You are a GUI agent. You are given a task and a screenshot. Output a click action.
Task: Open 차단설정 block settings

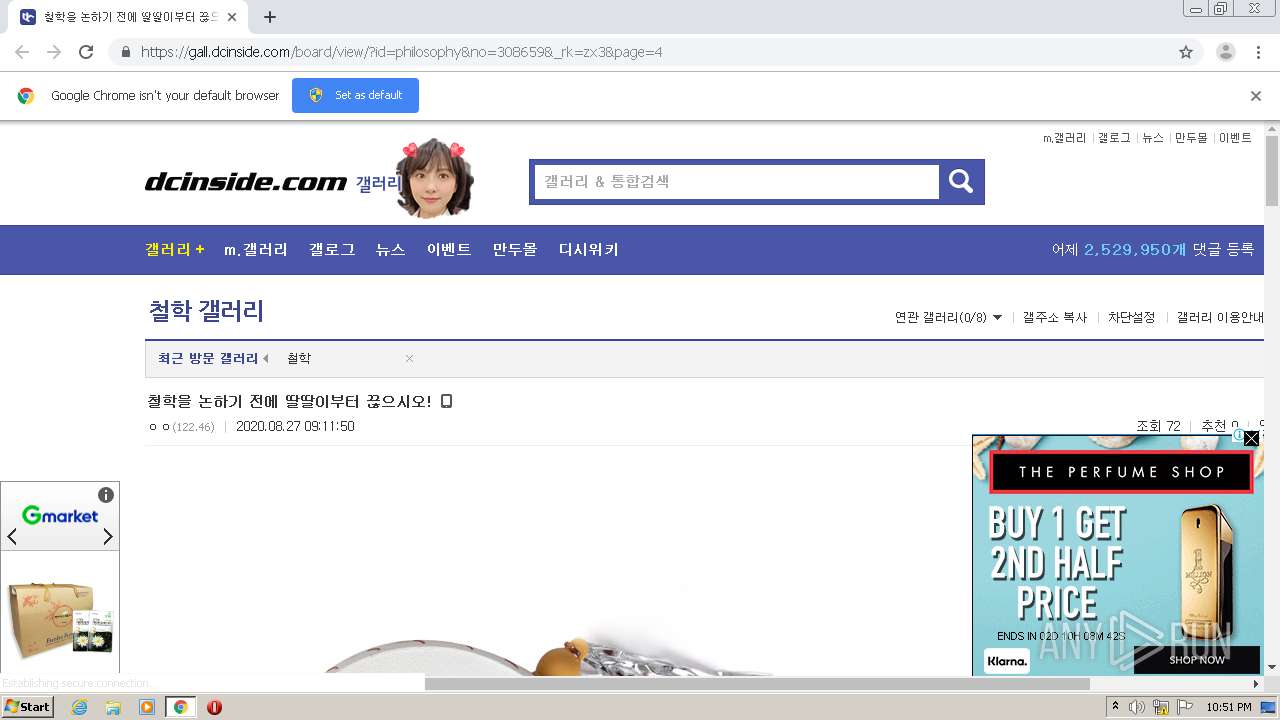[x=1132, y=317]
